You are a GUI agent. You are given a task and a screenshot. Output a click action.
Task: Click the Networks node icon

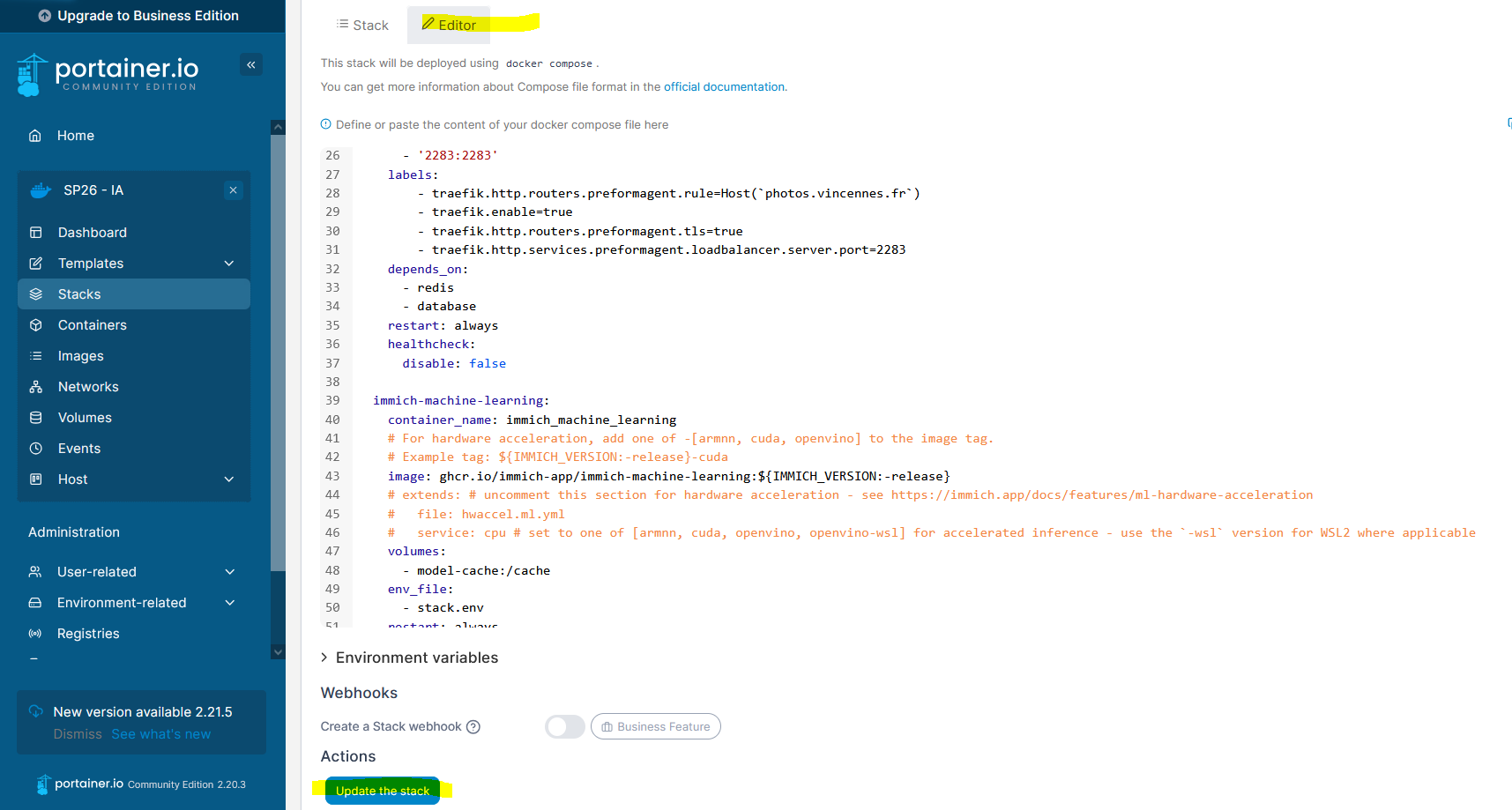click(36, 387)
